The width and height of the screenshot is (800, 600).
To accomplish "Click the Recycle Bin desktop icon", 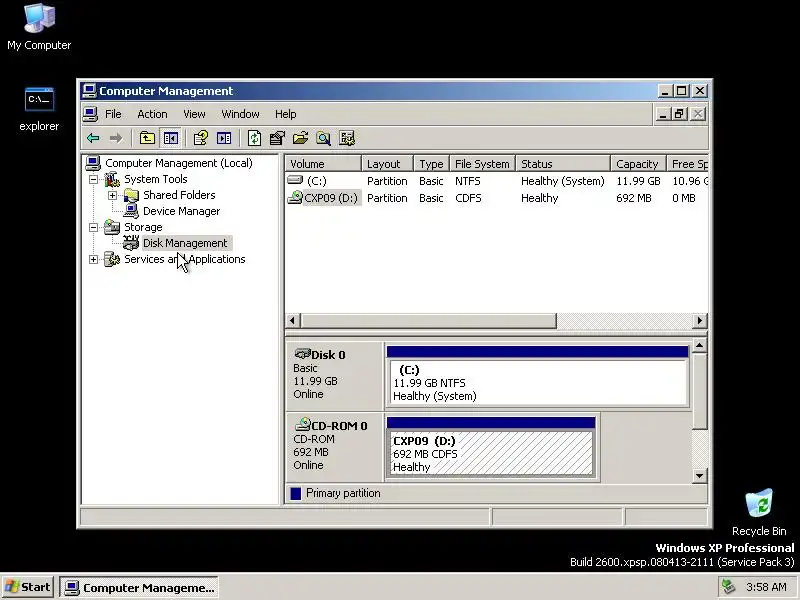I will click(x=759, y=512).
